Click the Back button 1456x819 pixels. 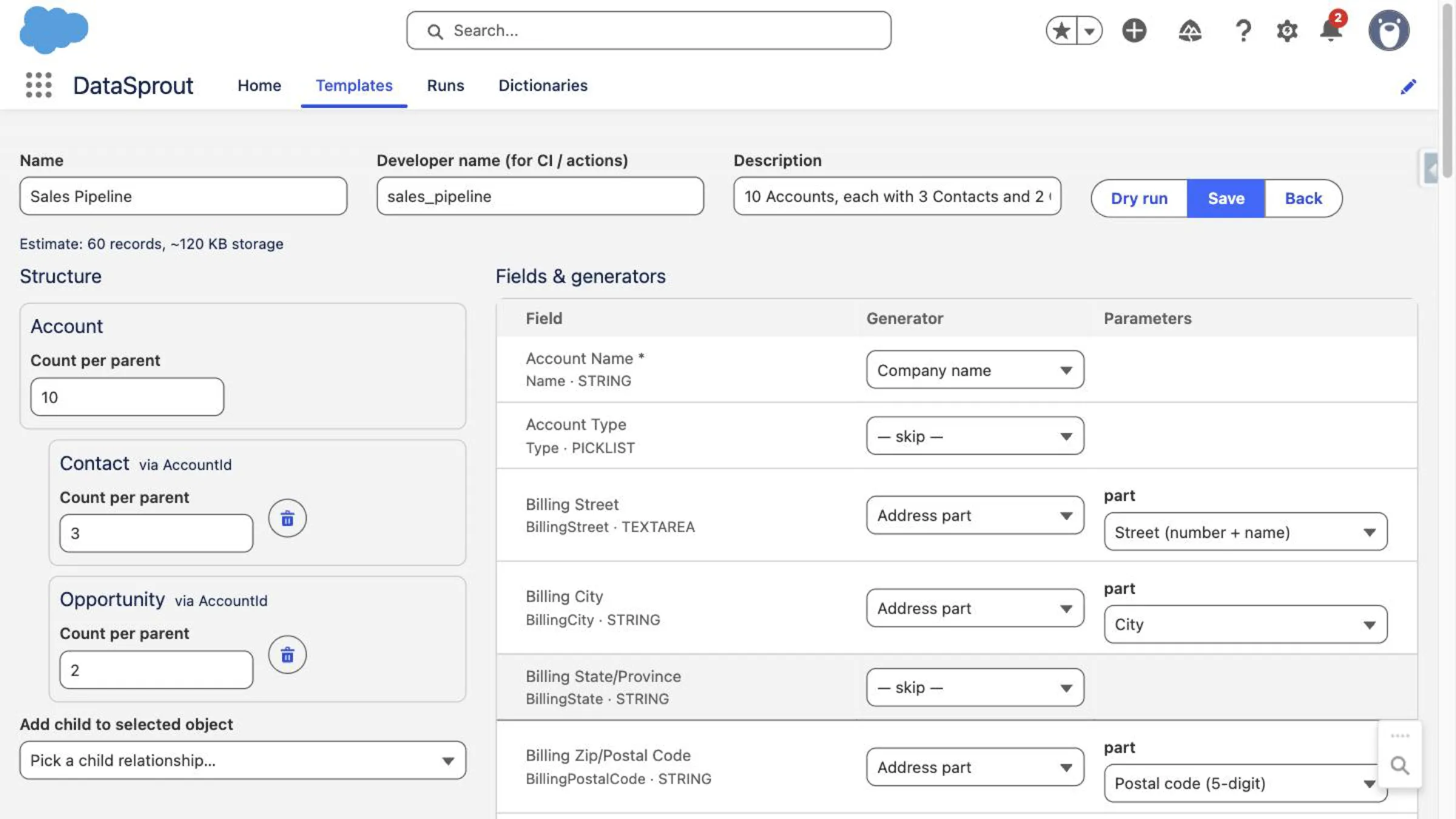point(1303,198)
